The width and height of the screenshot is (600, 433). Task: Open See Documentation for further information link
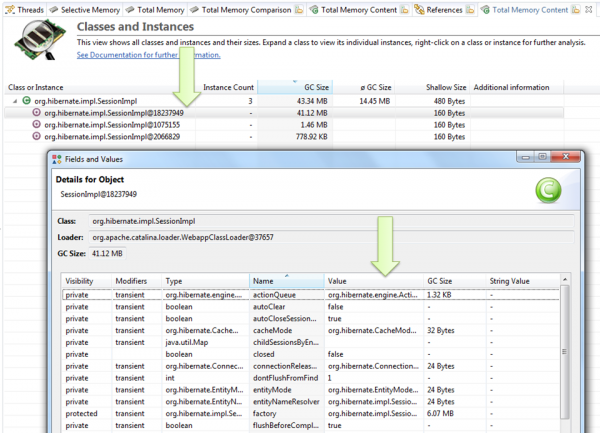coord(148,55)
